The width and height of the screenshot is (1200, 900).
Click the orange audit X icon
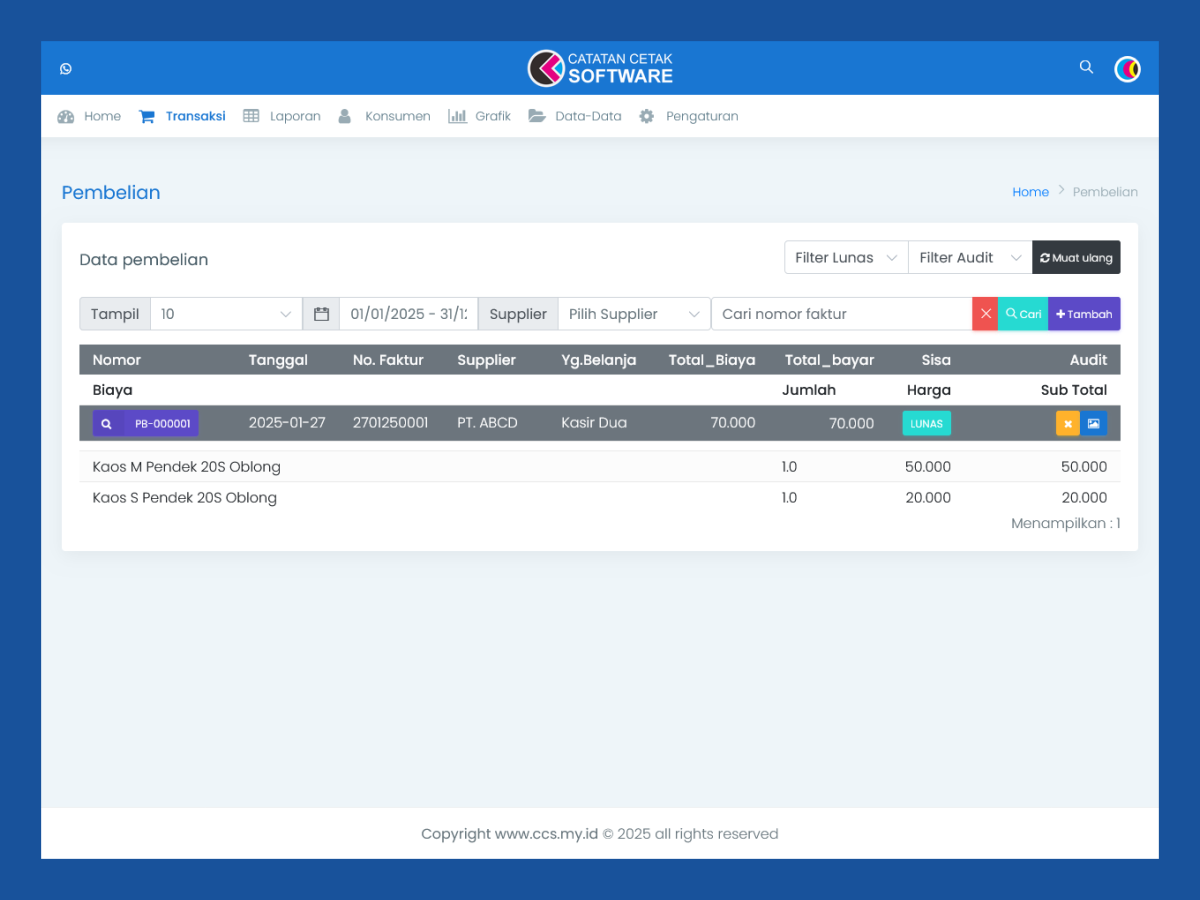[x=1068, y=424]
